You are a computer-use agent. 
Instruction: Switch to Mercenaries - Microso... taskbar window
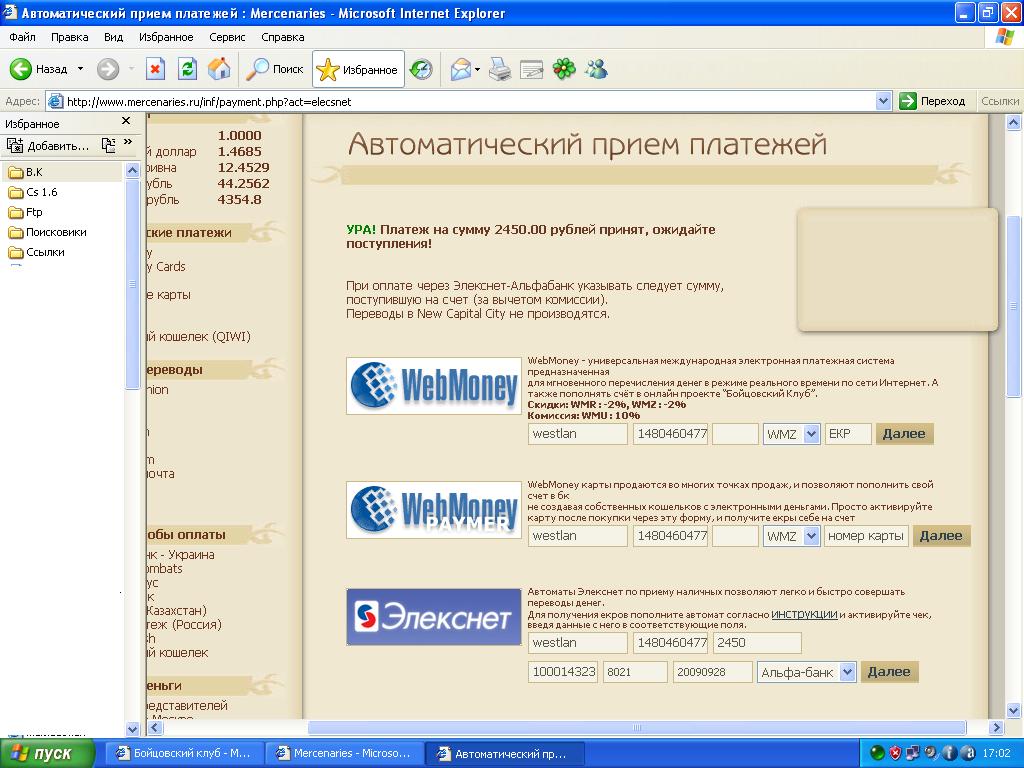coord(344,754)
